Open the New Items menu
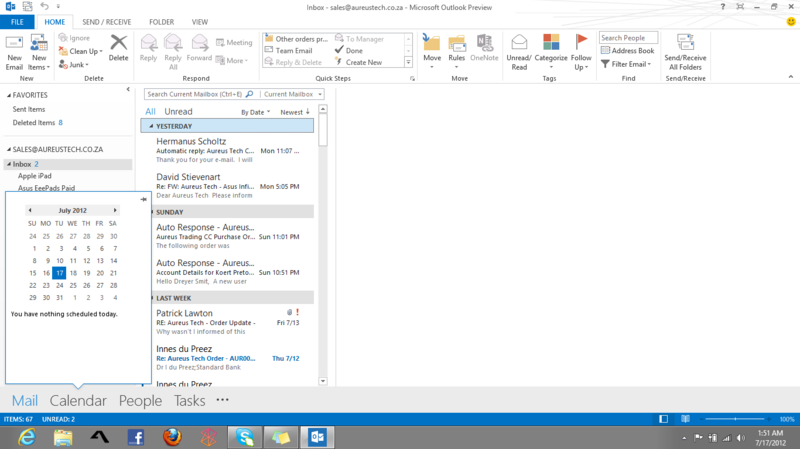 tap(39, 53)
